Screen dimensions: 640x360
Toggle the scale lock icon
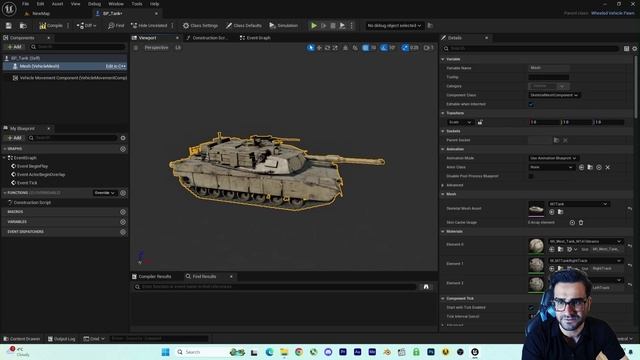tap(480, 122)
